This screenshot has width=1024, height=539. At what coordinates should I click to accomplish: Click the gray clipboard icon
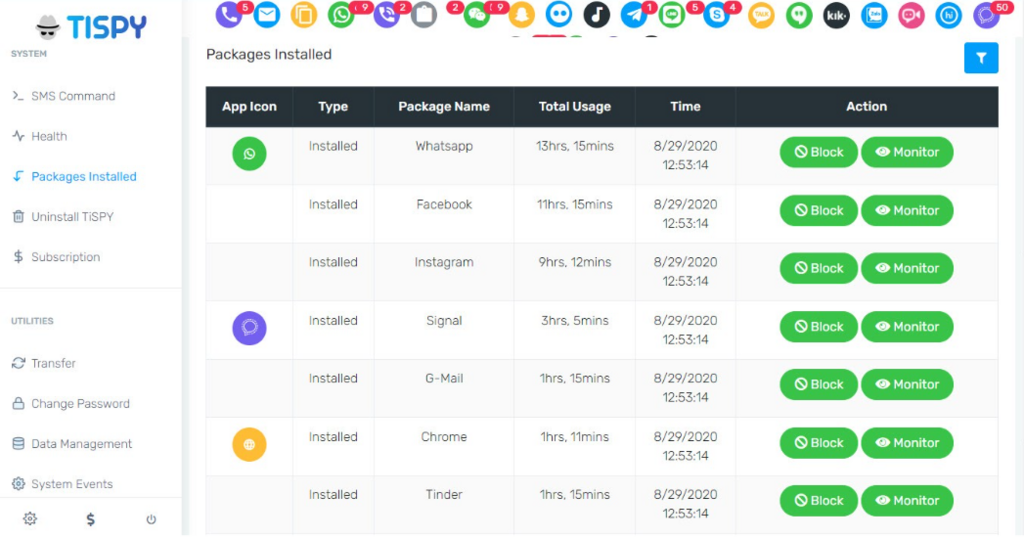tap(424, 14)
